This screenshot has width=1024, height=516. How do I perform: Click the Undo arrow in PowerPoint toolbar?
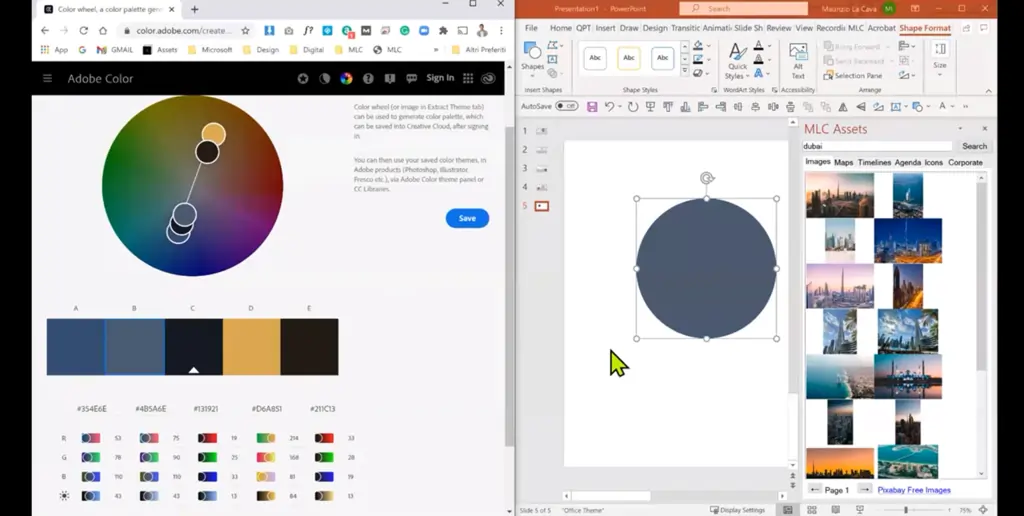(x=609, y=106)
